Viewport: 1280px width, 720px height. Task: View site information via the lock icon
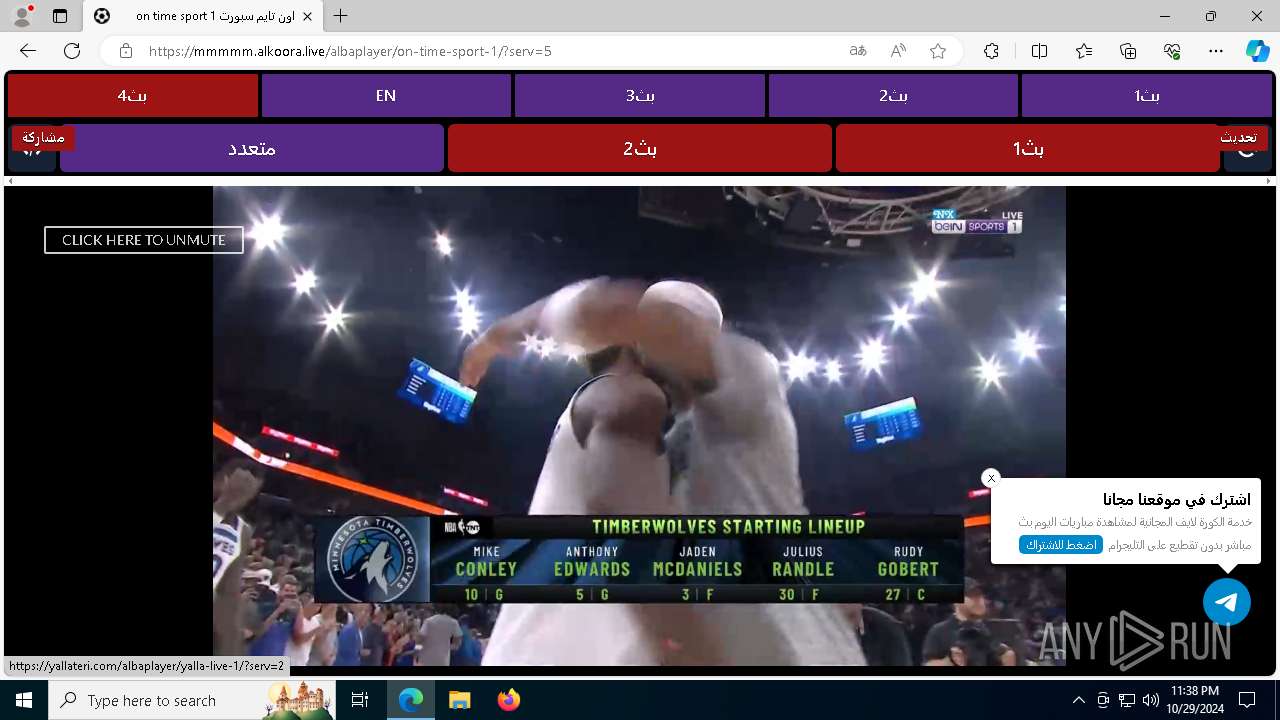coord(125,51)
